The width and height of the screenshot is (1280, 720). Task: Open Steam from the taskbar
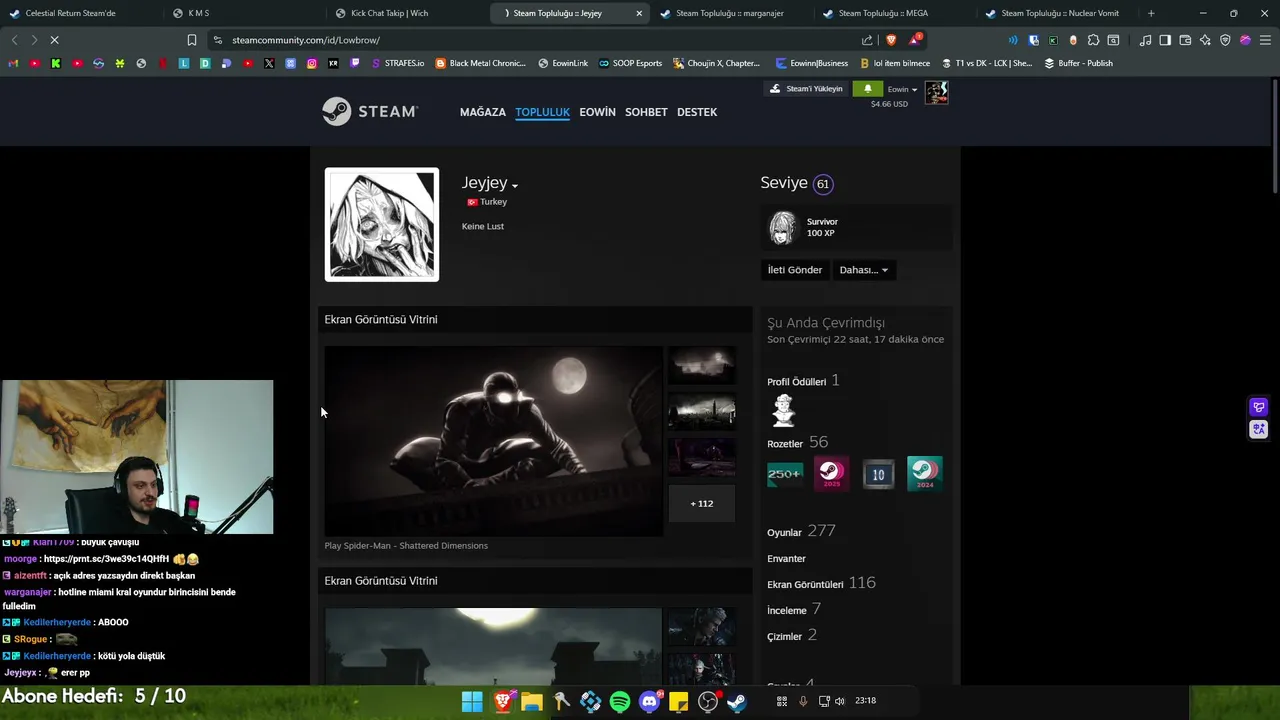pos(737,701)
